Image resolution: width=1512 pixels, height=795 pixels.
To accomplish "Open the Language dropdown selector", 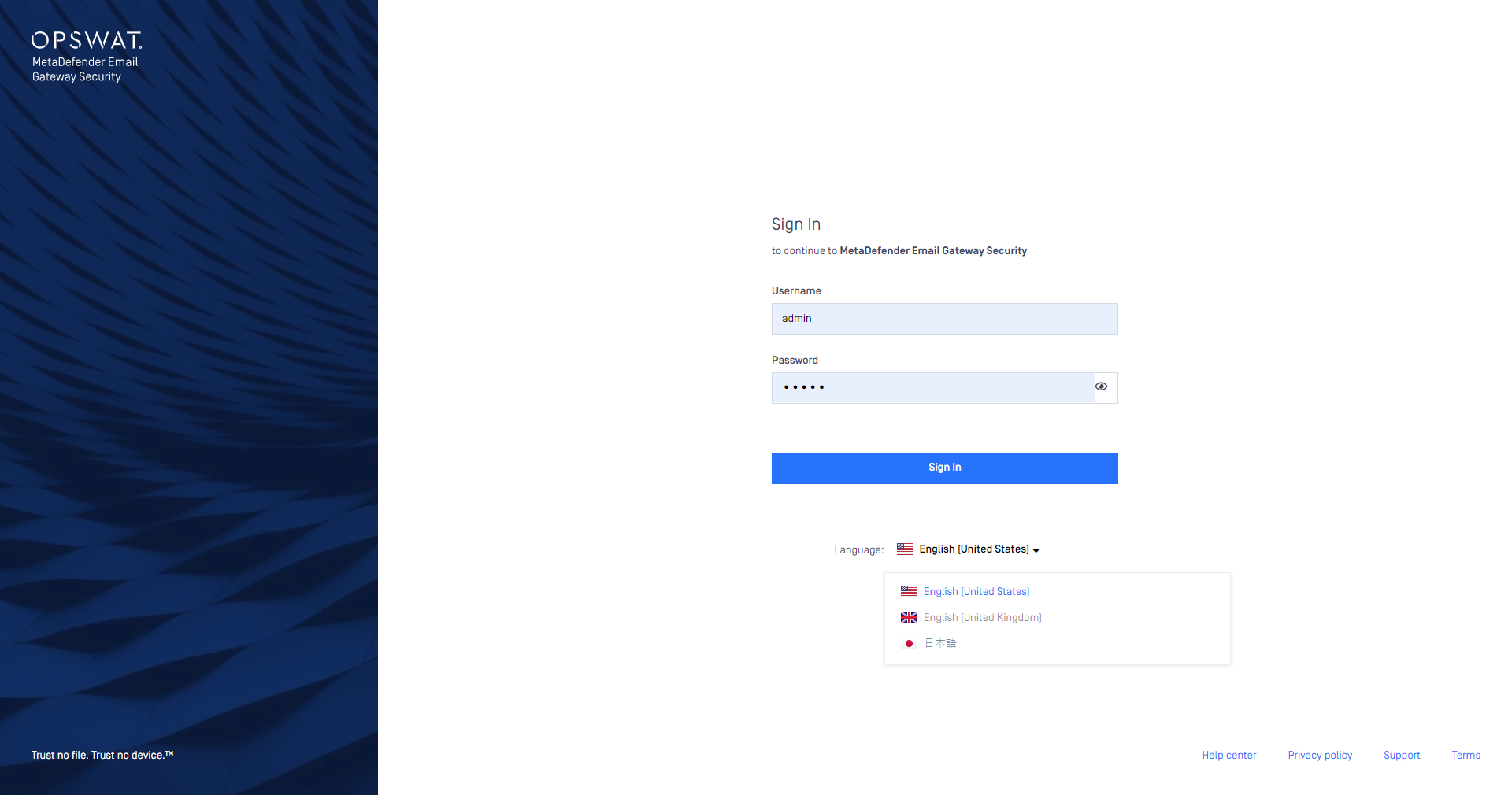I will pyautogui.click(x=968, y=549).
